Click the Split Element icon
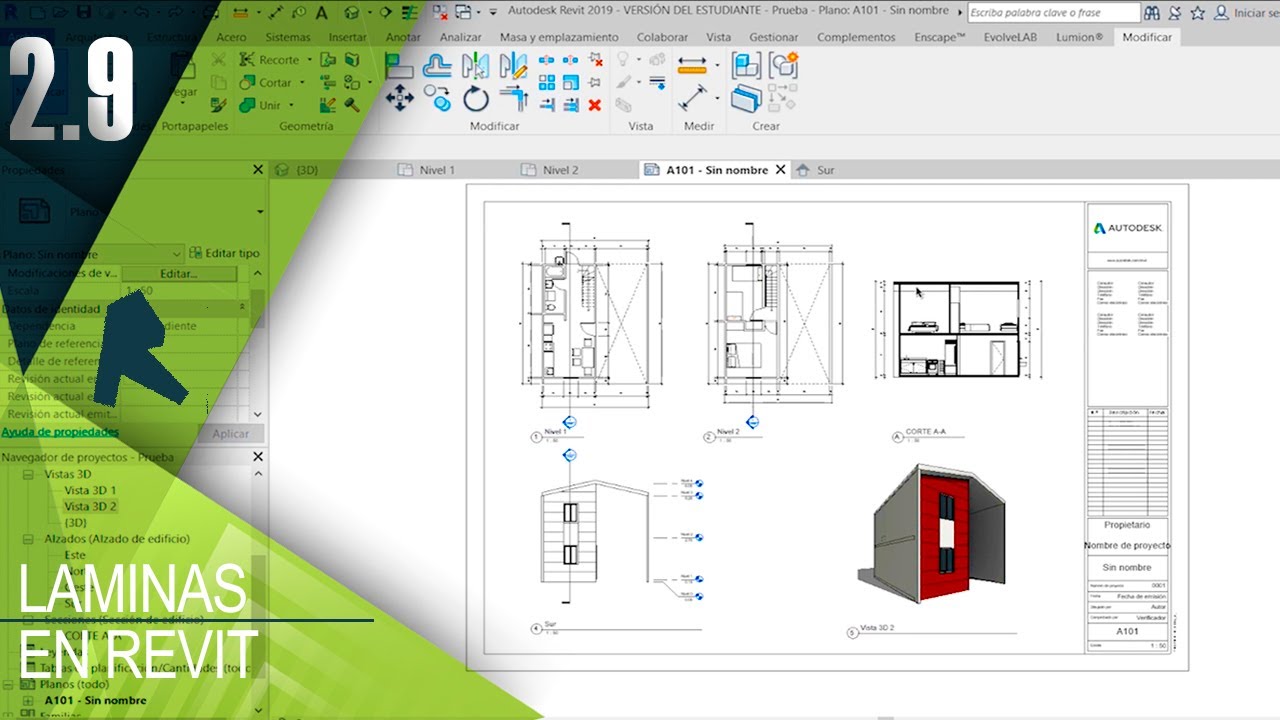The image size is (1280, 720). tap(547, 60)
